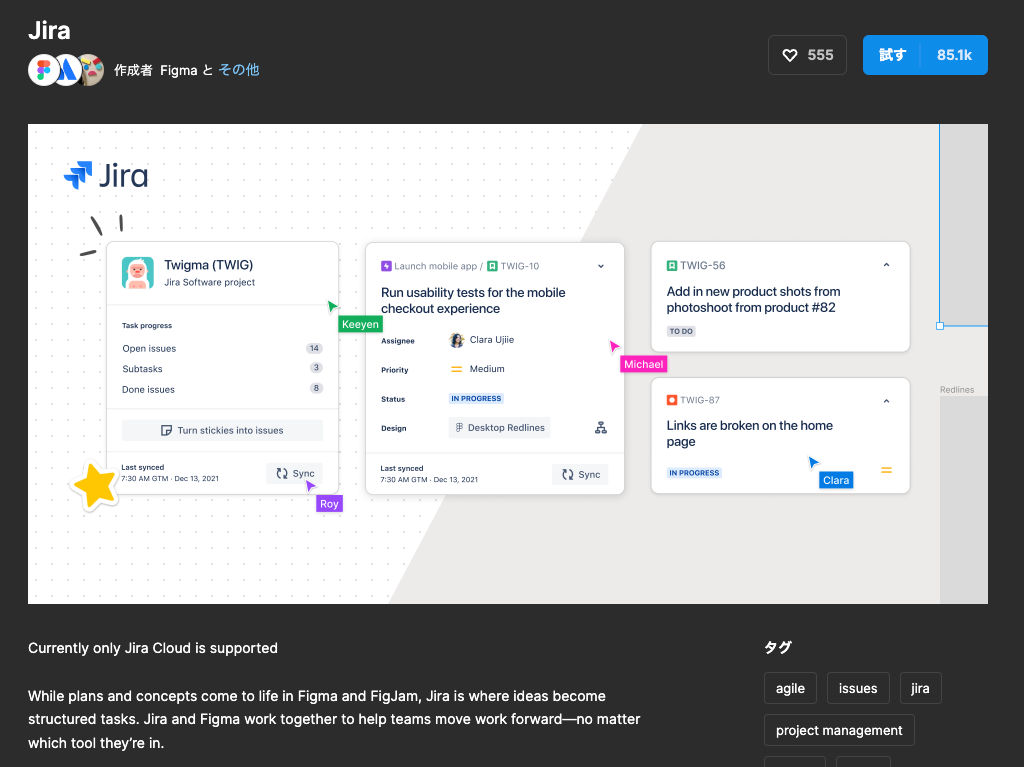Click the medium priority icon in TWIG-10 card

click(x=456, y=369)
